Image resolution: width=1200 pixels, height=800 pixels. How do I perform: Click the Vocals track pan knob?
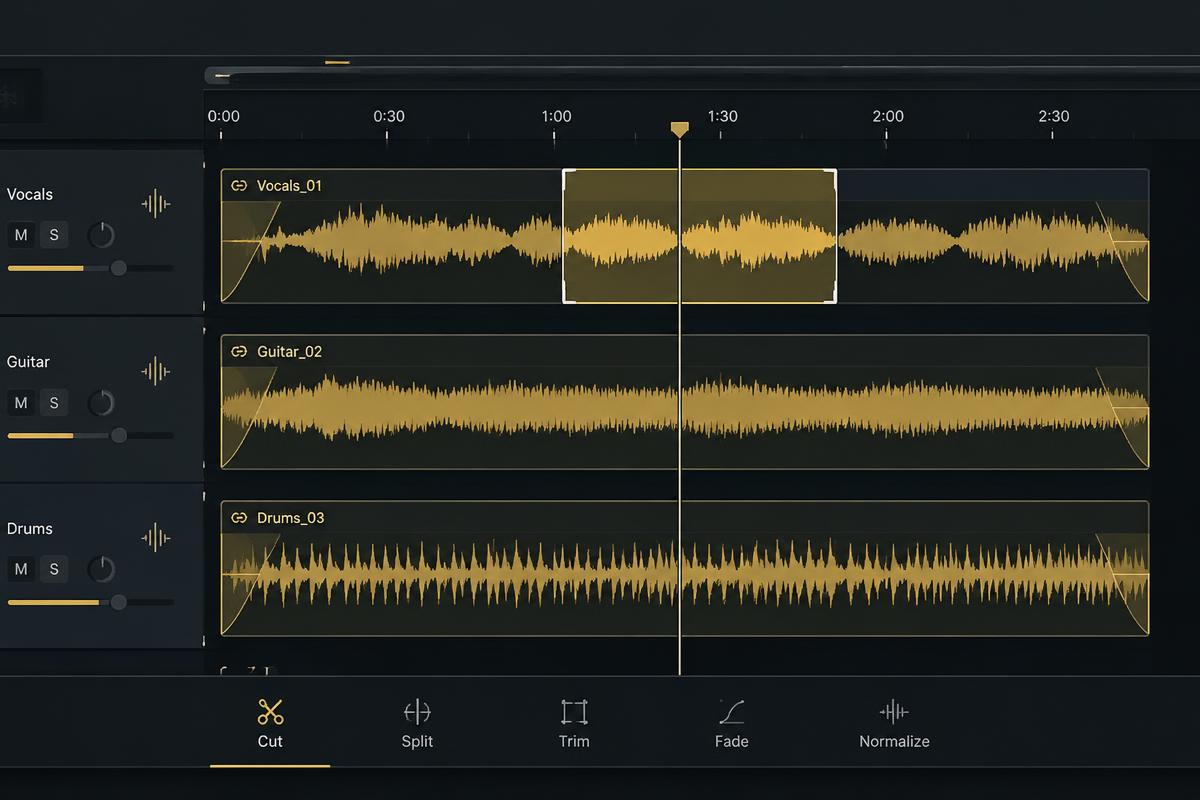(x=101, y=236)
